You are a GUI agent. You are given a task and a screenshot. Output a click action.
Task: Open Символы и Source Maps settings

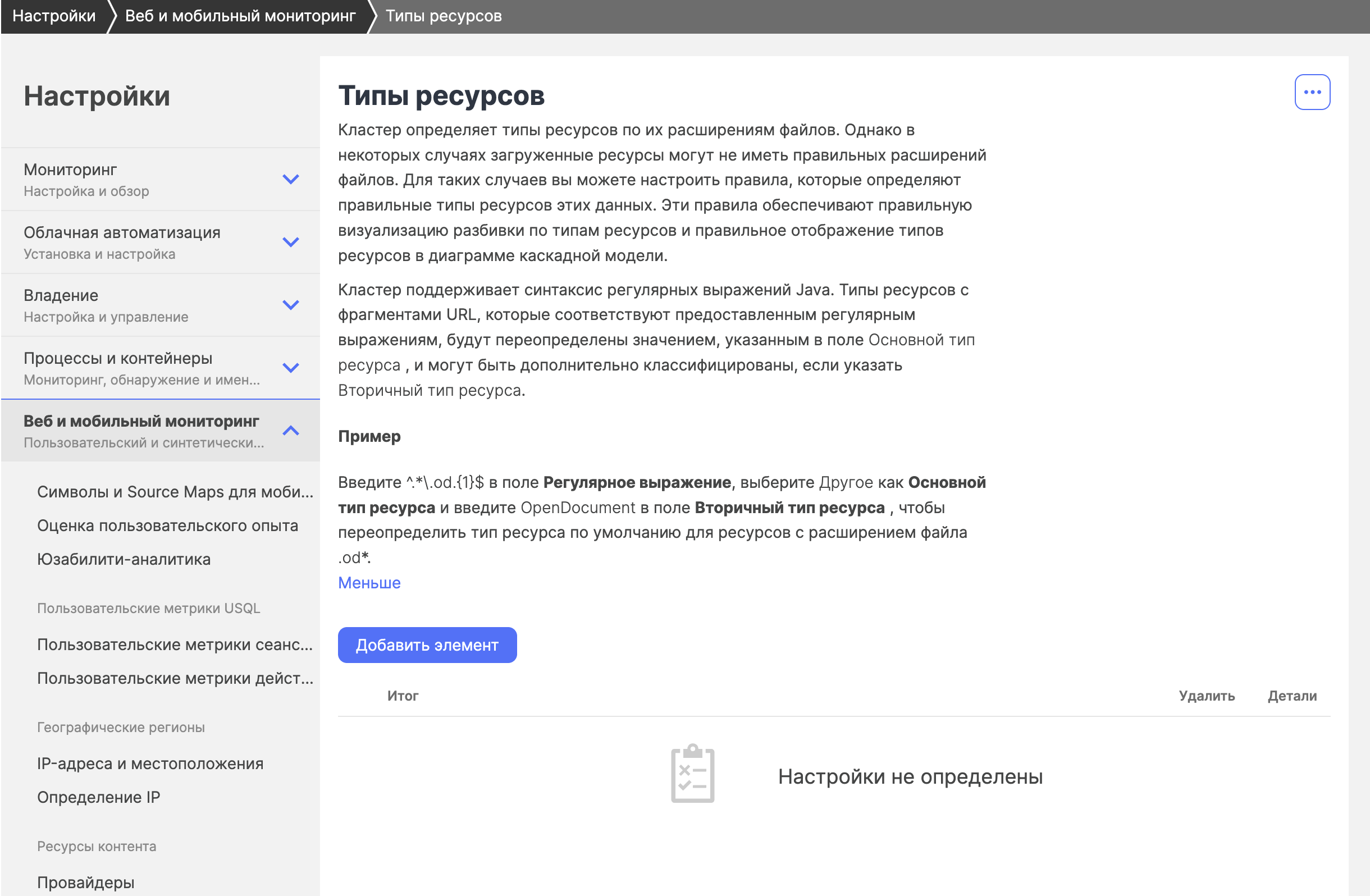175,491
